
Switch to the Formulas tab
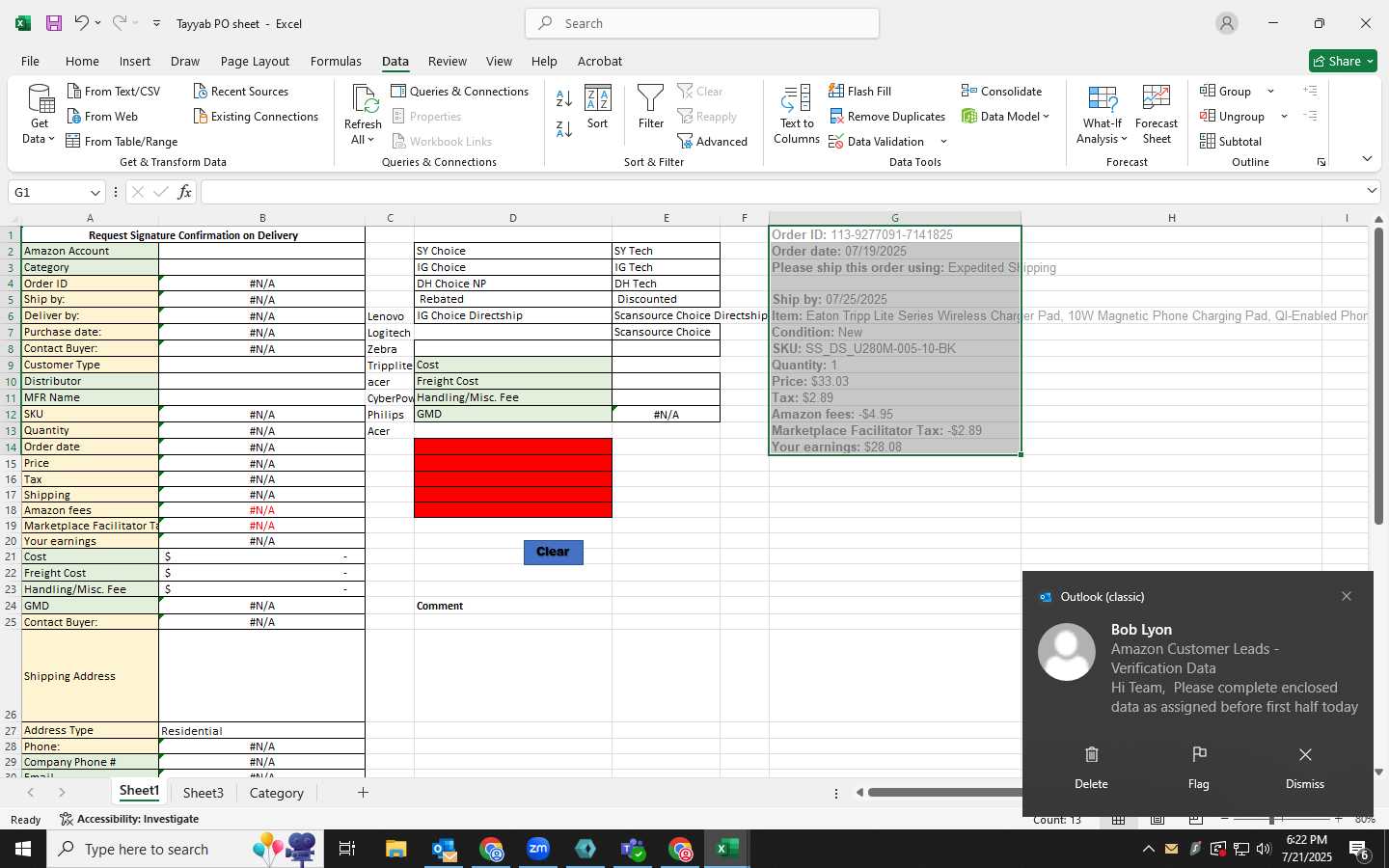336,61
